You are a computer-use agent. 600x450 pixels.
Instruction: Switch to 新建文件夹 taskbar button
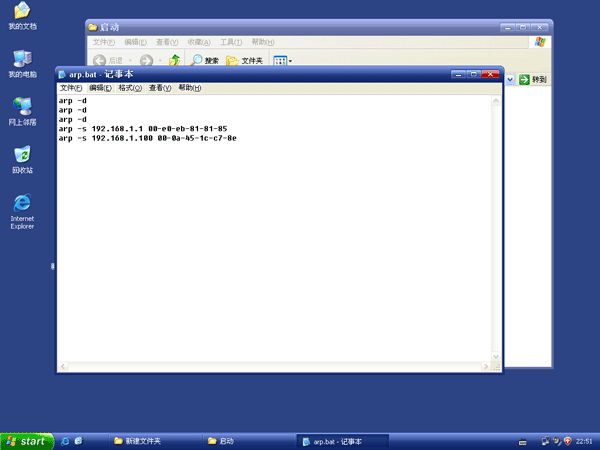[155, 441]
